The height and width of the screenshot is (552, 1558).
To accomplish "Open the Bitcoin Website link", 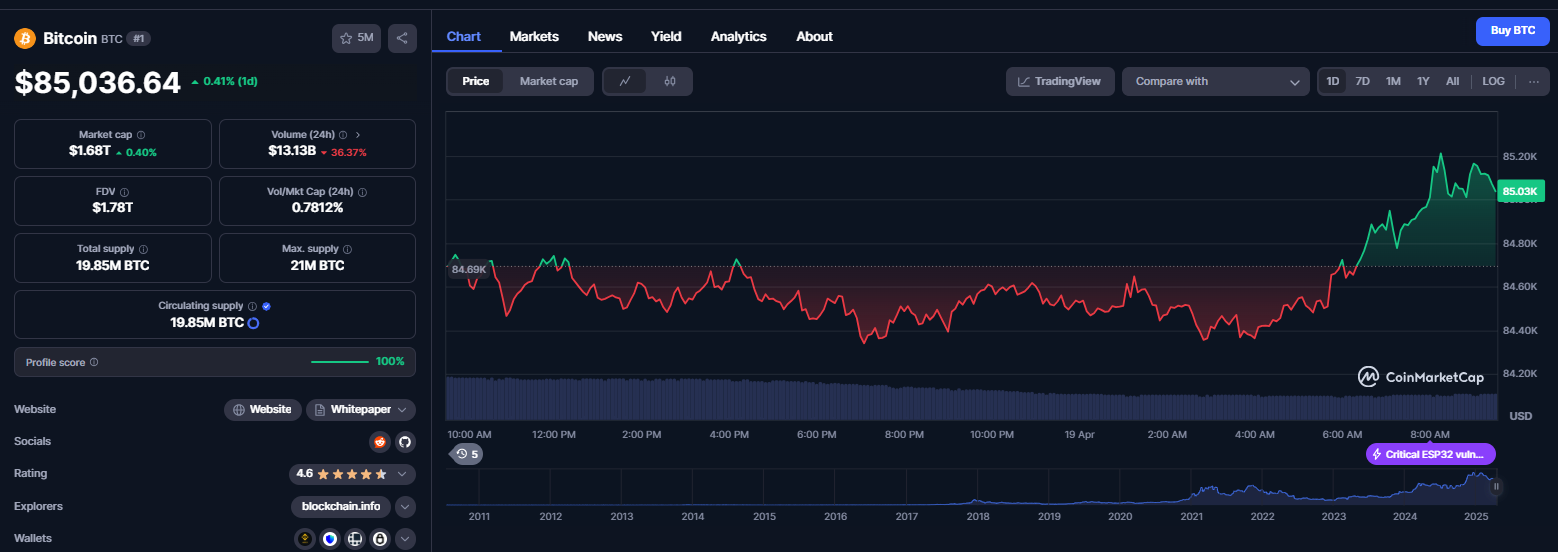I will click(x=263, y=409).
